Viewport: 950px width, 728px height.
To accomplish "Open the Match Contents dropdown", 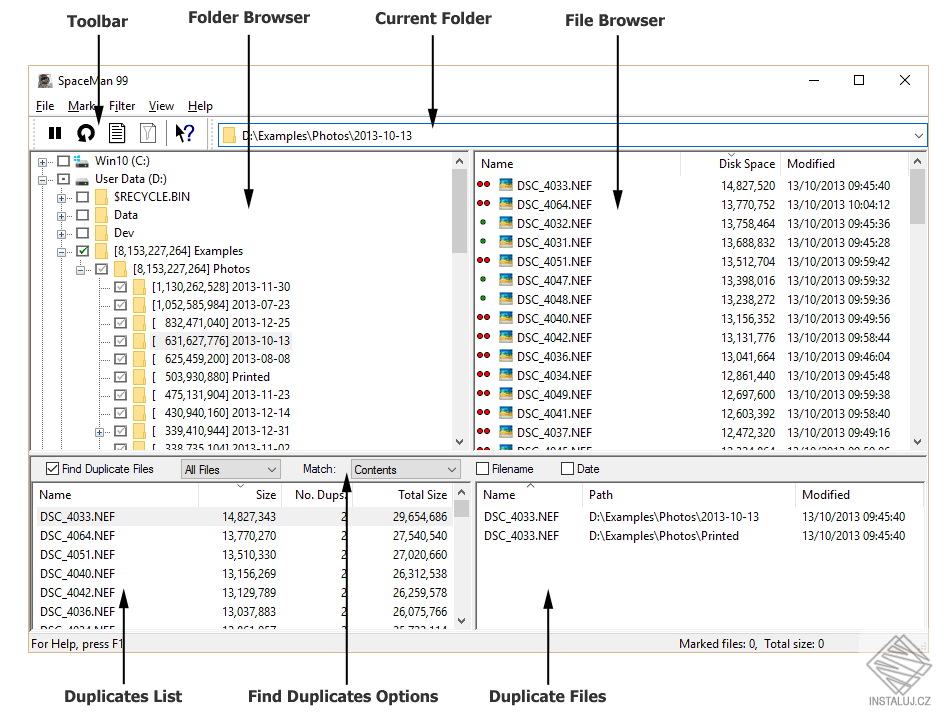I will 405,469.
